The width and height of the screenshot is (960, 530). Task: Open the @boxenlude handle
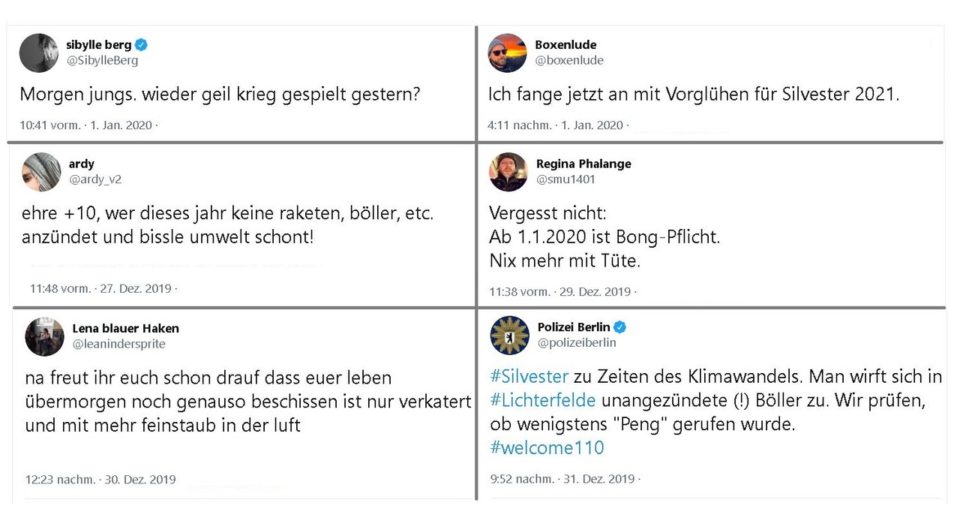[569, 60]
